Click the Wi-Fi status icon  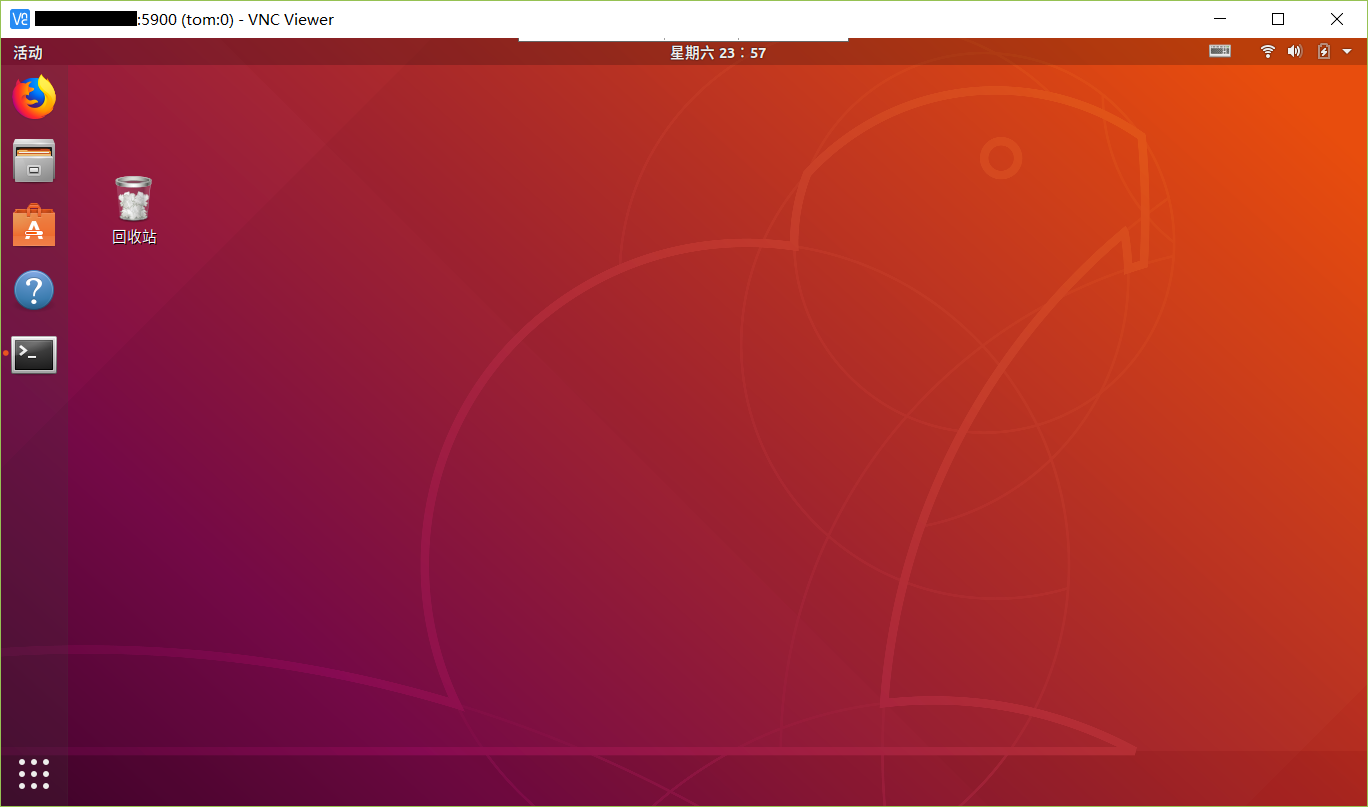point(1267,51)
